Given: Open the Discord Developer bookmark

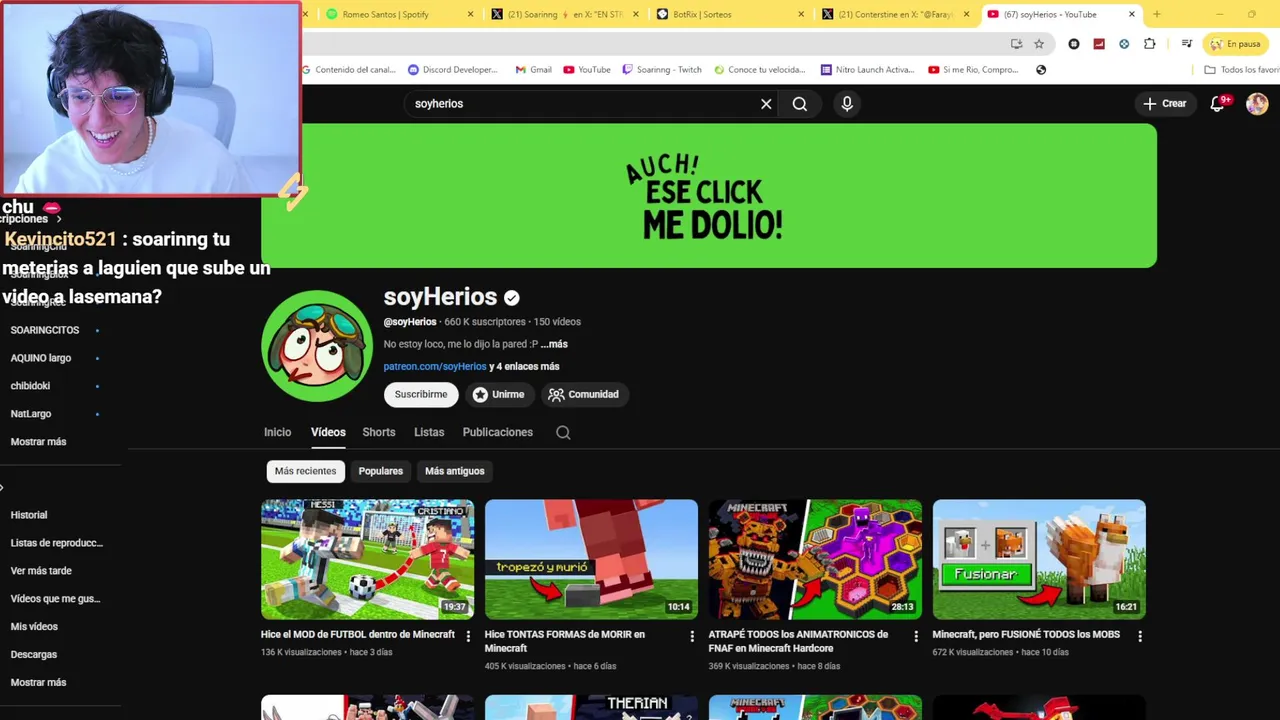Looking at the screenshot, I should coord(453,70).
